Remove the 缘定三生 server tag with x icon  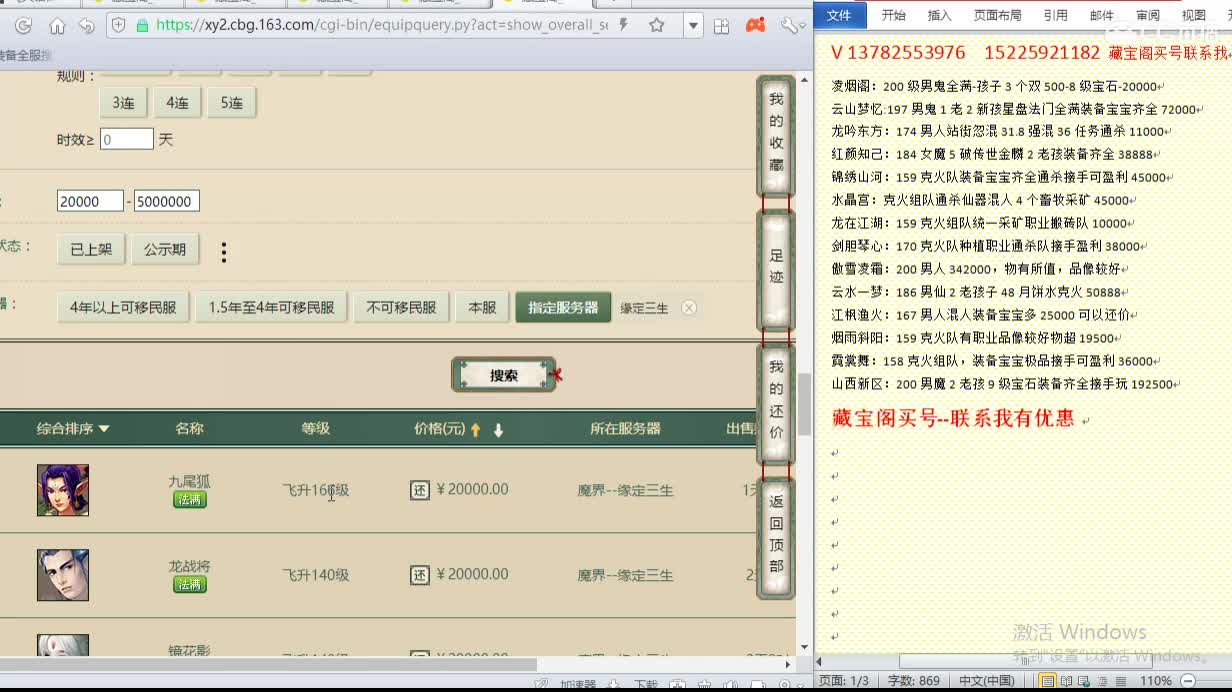[689, 308]
